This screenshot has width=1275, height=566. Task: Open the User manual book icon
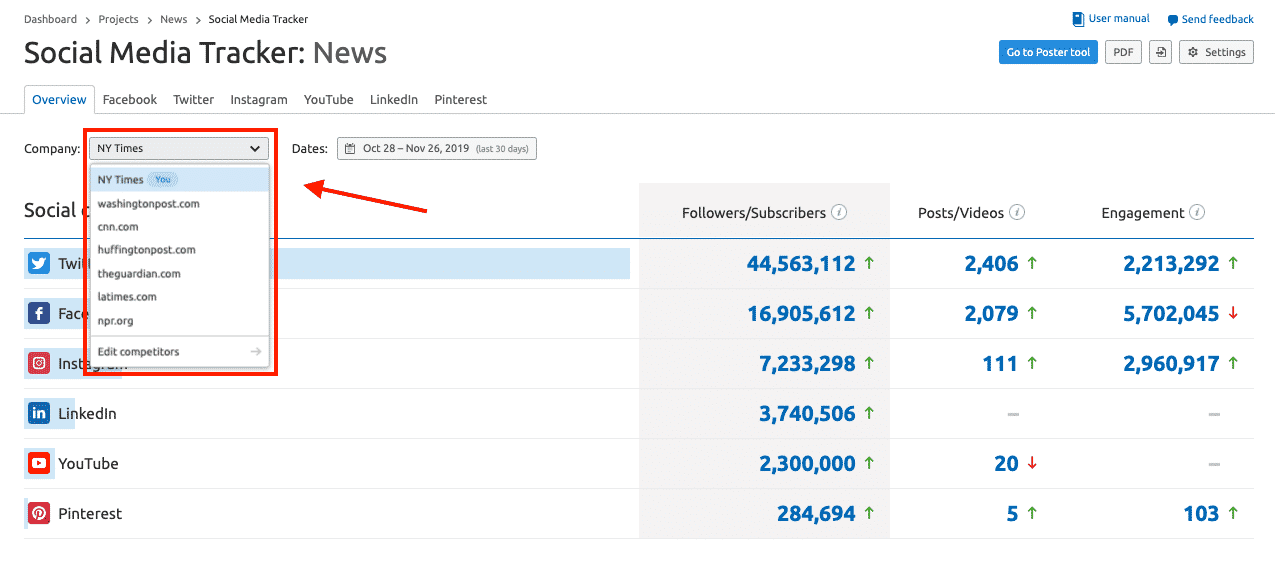(1078, 19)
